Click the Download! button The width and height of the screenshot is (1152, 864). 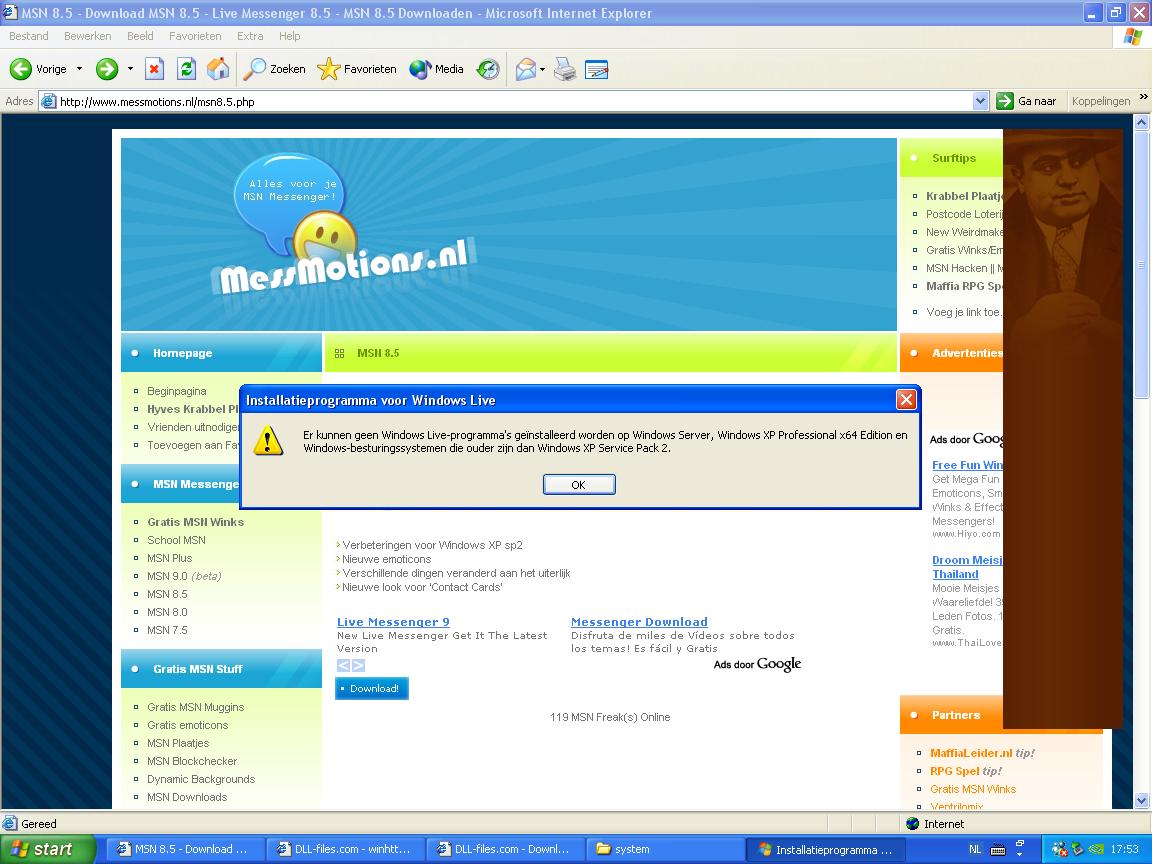coord(372,688)
